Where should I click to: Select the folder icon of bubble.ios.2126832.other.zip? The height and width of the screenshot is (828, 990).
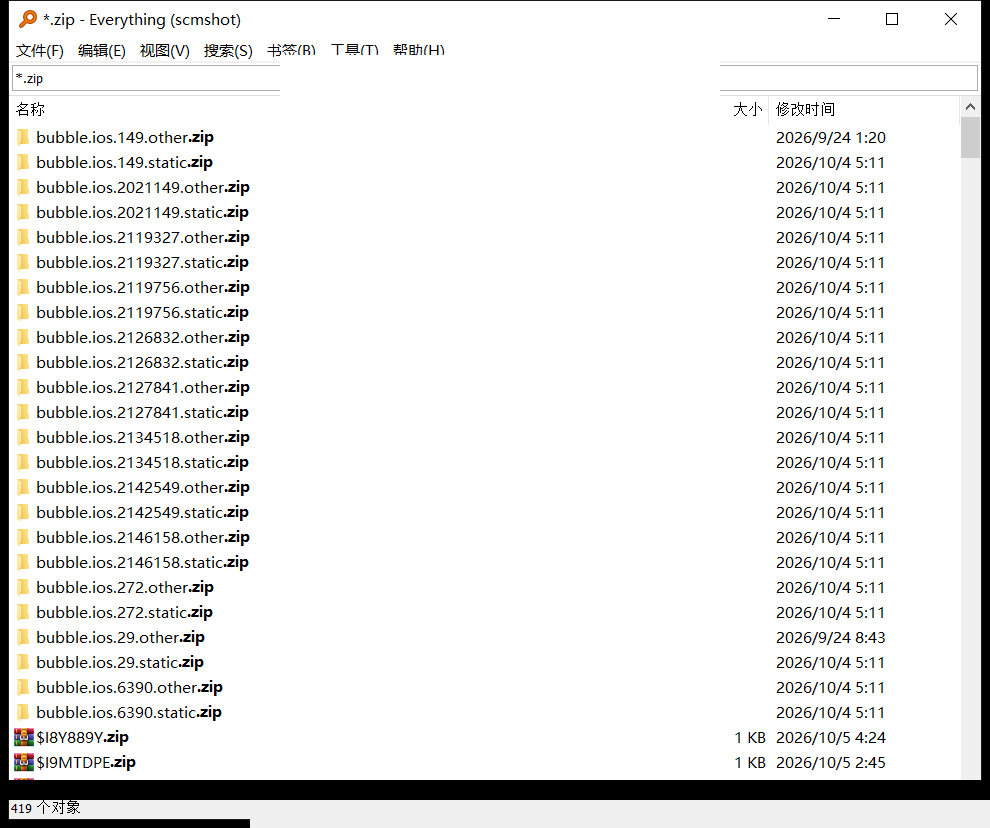click(23, 337)
